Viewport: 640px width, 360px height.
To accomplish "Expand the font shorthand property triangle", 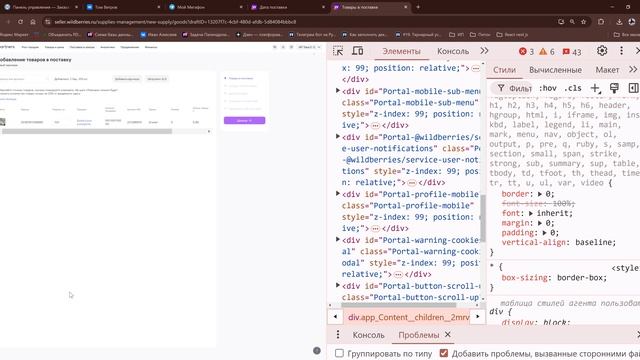I will (531, 213).
